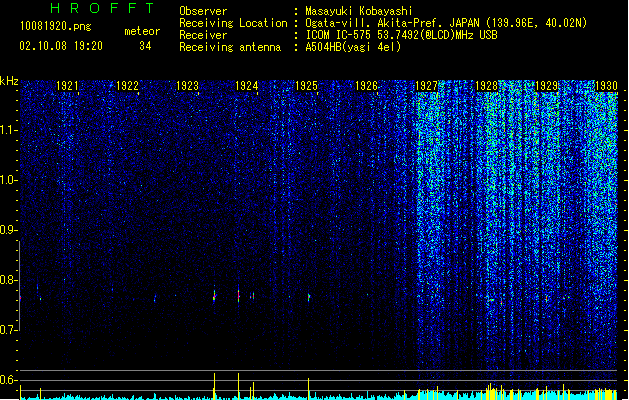The height and width of the screenshot is (400, 629).
Task: Click the 0.6 kHz axis label
Action: click(x=8, y=380)
